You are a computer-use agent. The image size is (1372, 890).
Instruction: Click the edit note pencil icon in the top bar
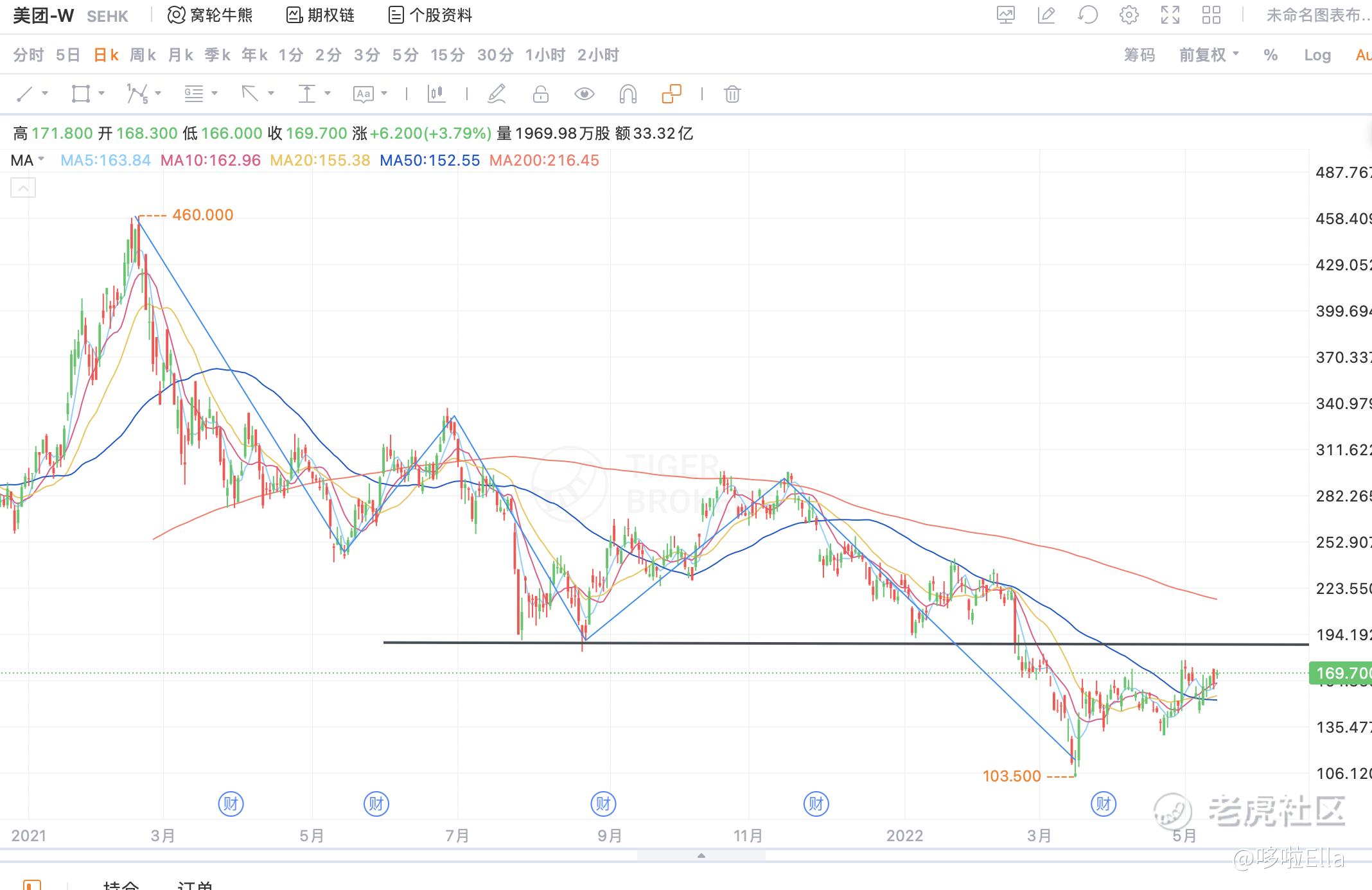[x=1046, y=15]
